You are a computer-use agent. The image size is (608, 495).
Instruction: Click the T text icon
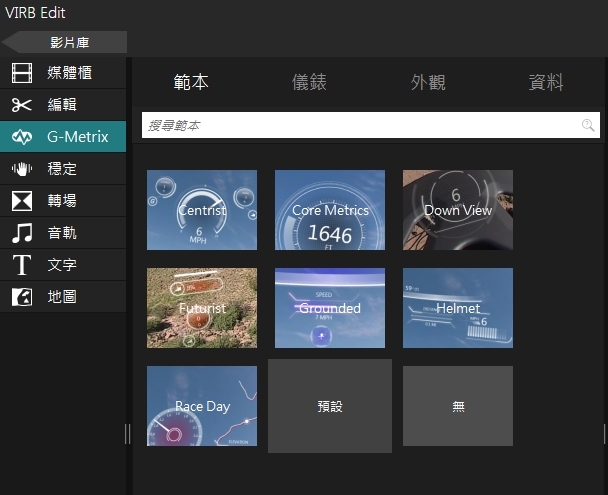[x=22, y=265]
